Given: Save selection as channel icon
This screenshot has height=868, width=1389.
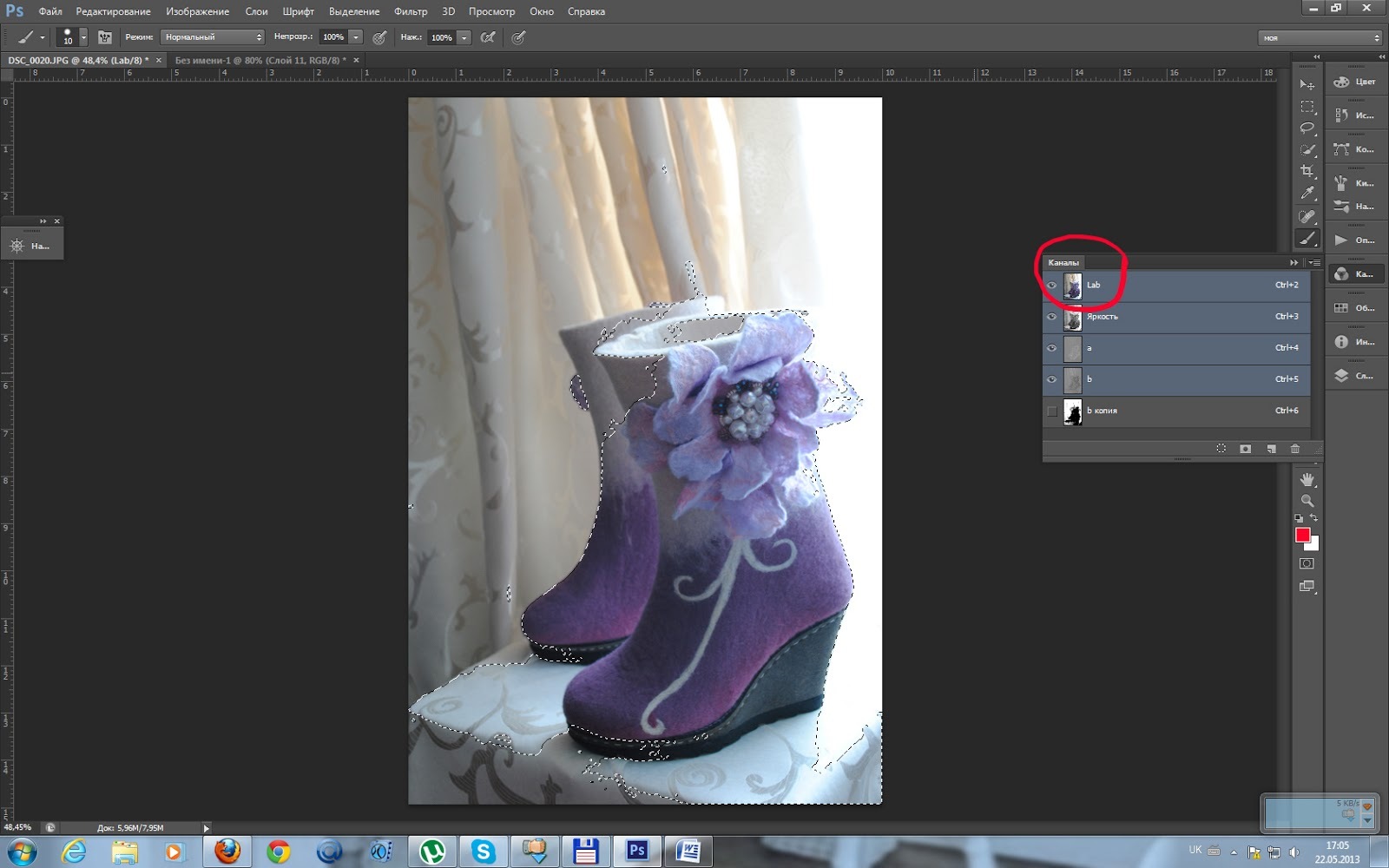Looking at the screenshot, I should coord(1246,449).
